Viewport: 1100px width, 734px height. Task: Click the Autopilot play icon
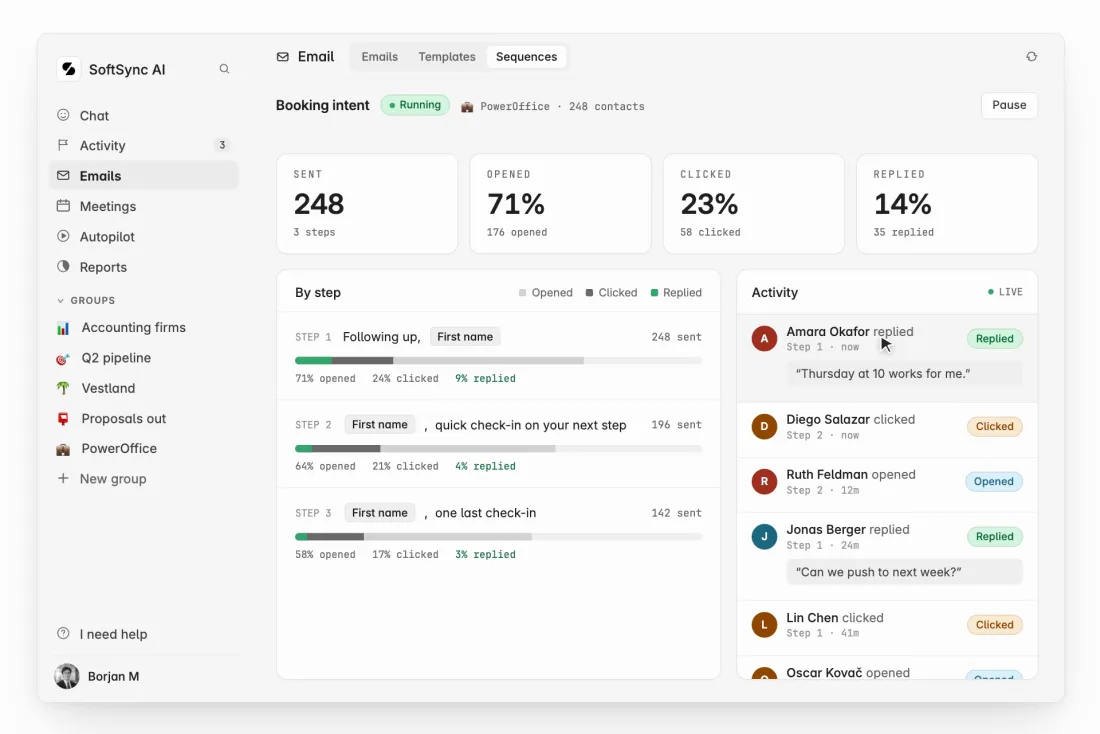pos(63,236)
